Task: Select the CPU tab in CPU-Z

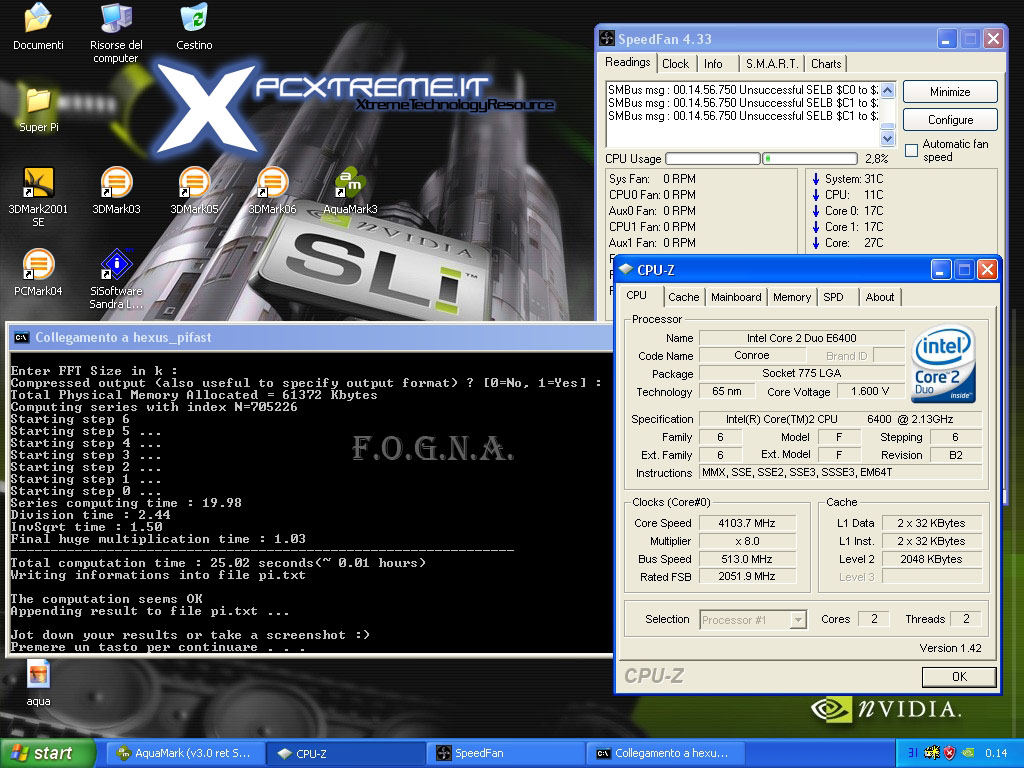Action: click(636, 295)
